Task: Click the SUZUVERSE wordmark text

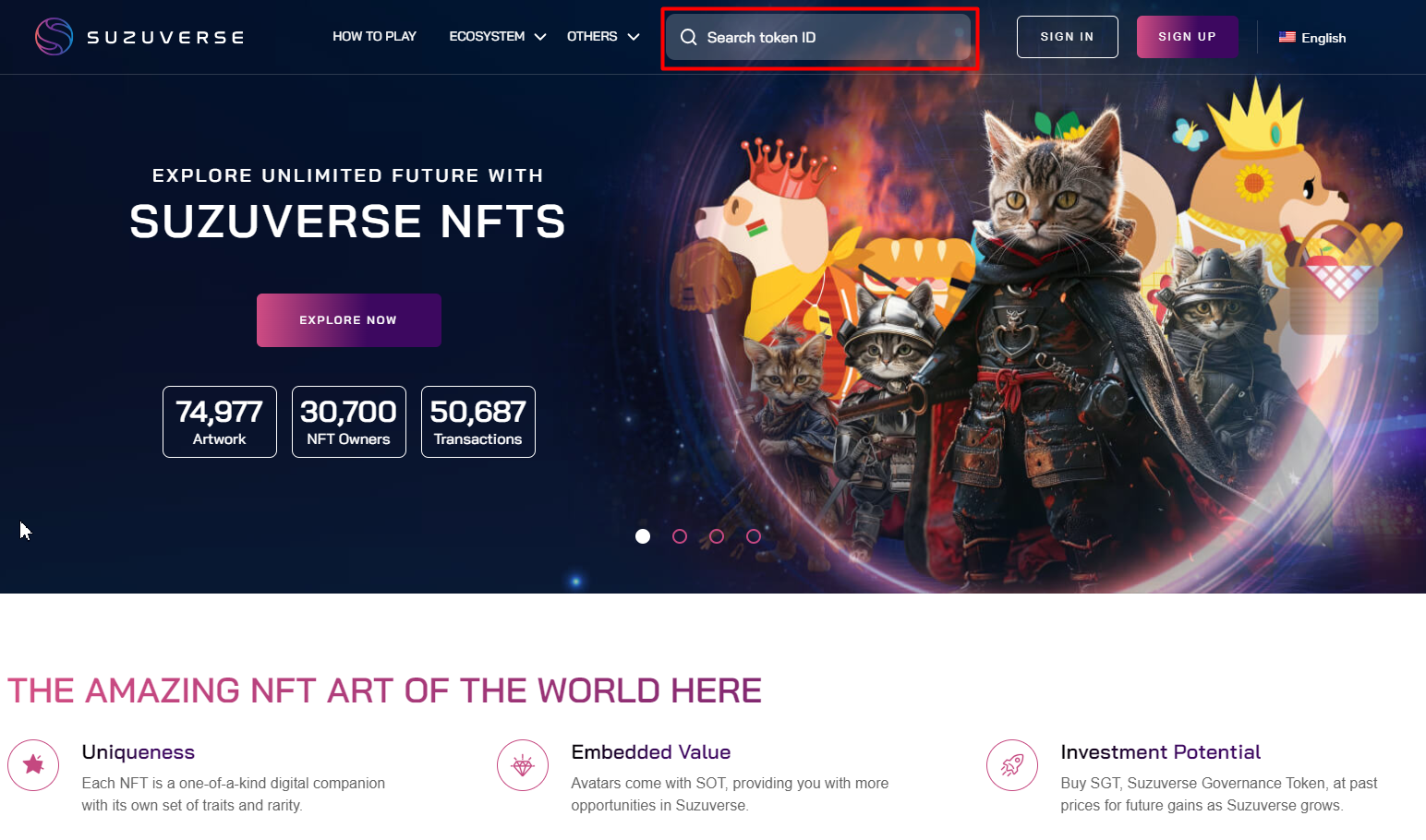Action: 165,38
